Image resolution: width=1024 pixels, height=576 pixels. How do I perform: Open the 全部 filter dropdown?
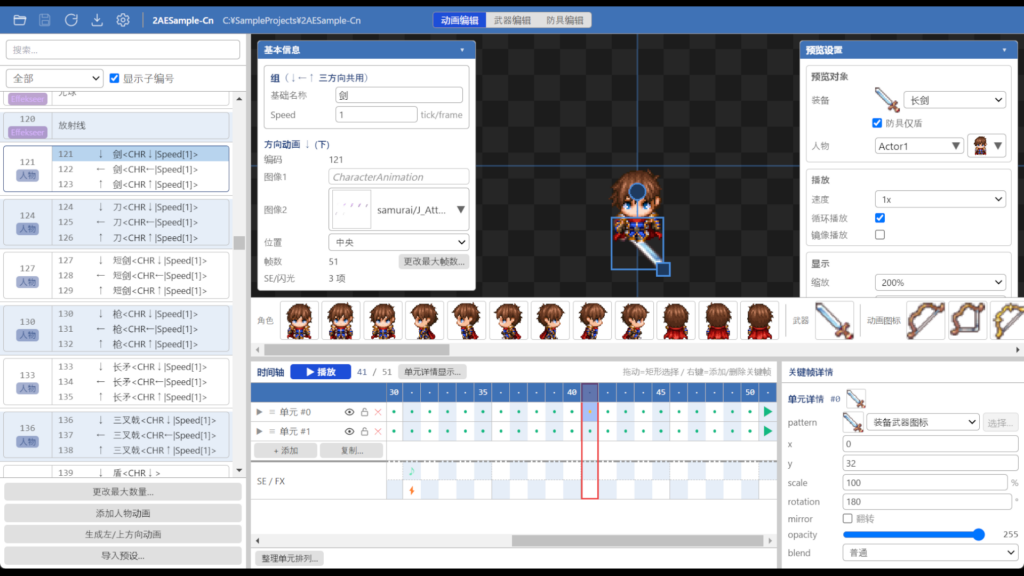[x=55, y=78]
